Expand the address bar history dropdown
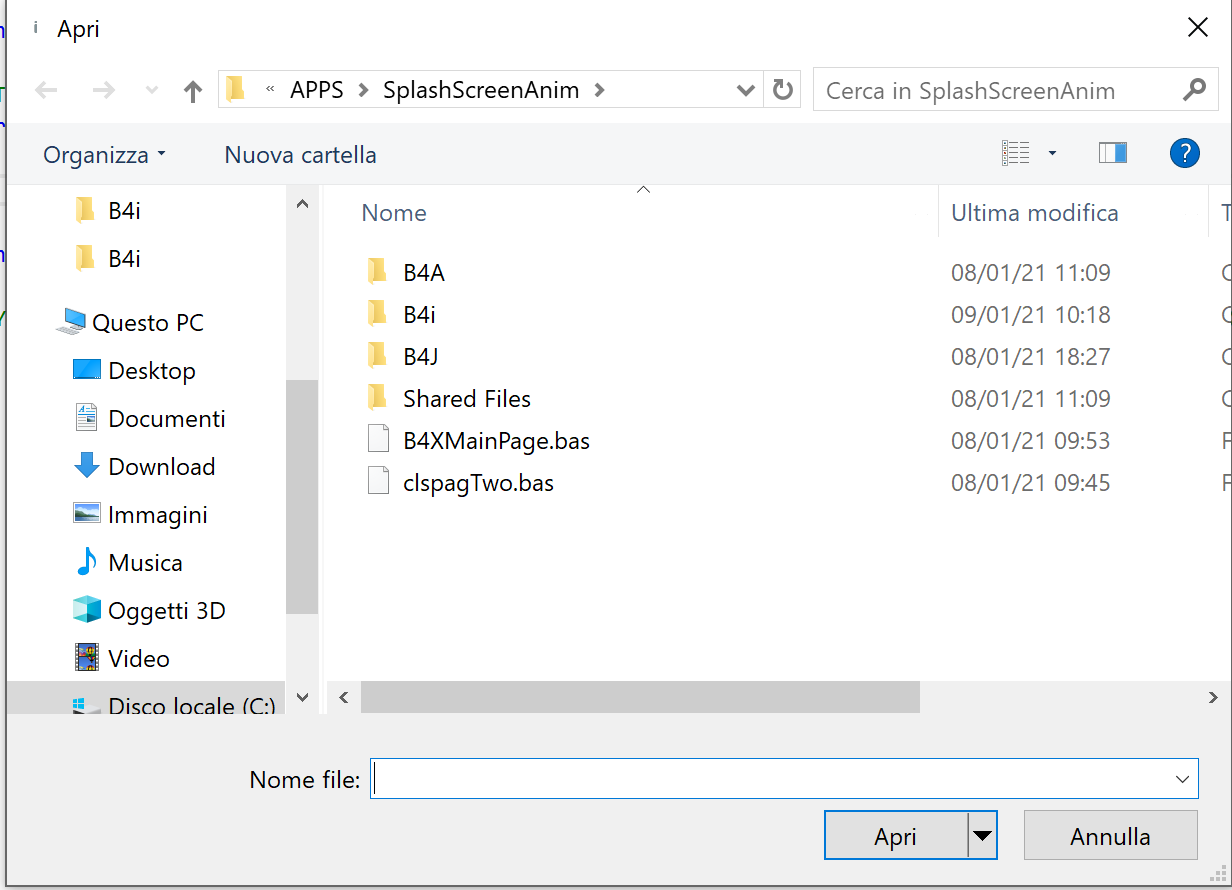Viewport: 1232px width, 890px height. click(745, 90)
